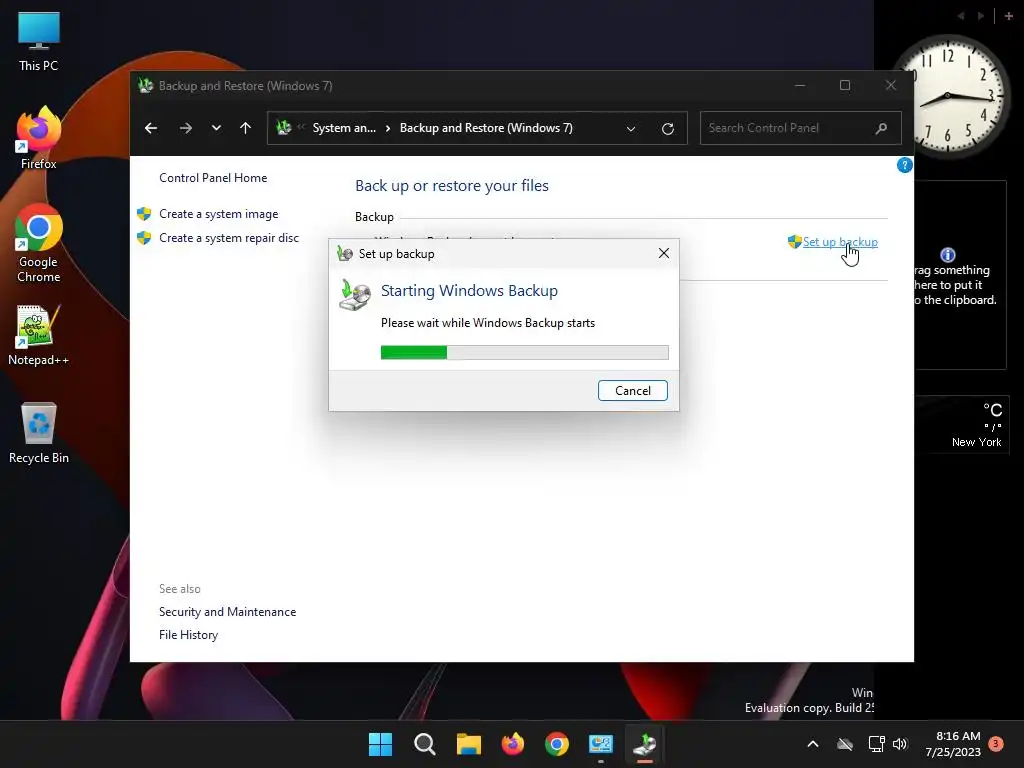
Task: Click the New York weather gadget
Action: (961, 424)
